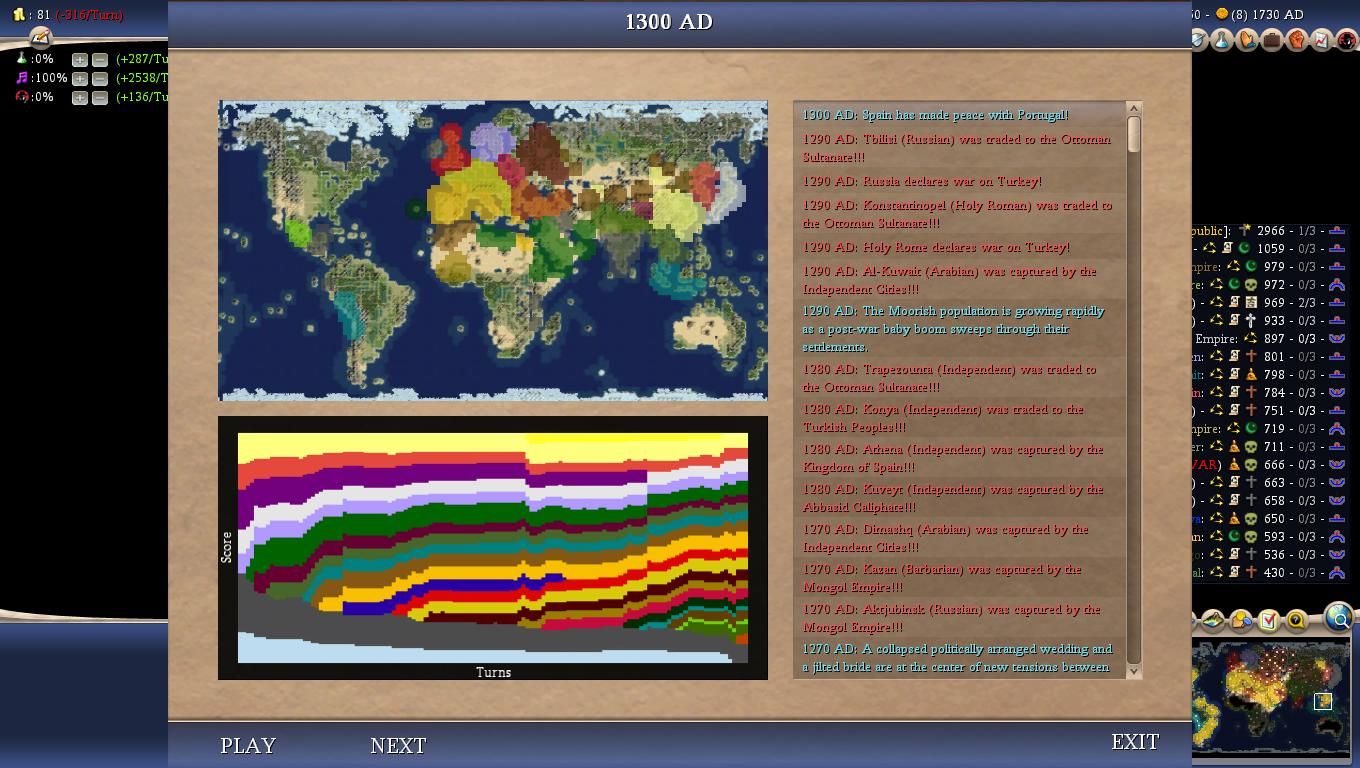Click attitude icon in the 897 score row

pyautogui.click(x=1337, y=339)
